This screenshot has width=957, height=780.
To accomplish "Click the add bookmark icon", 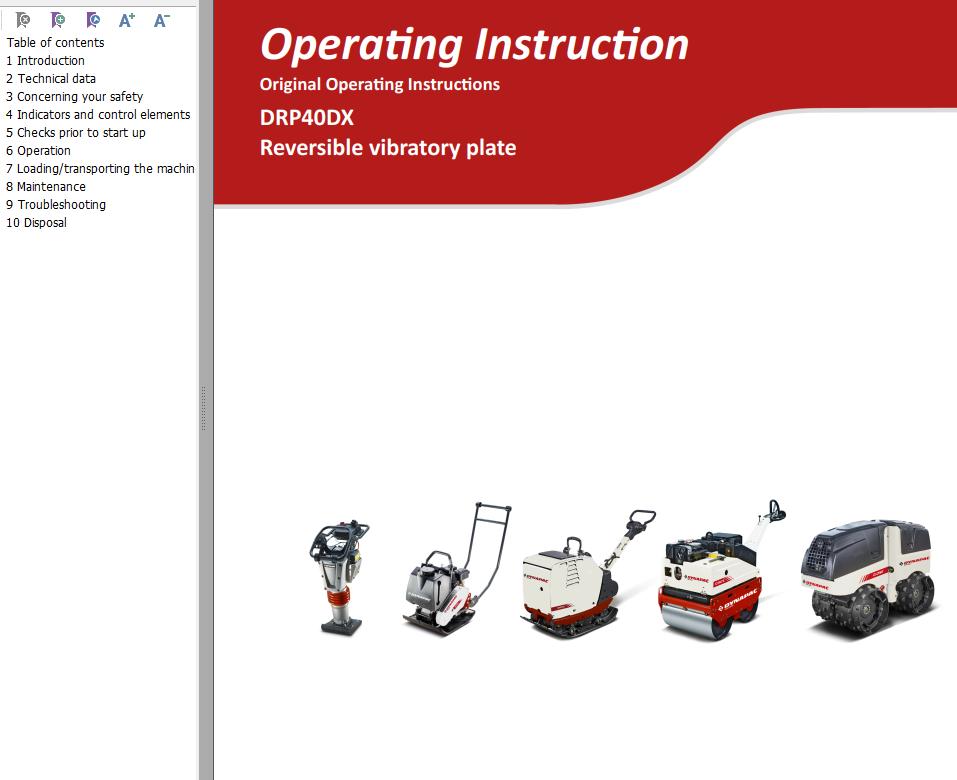I will 58,20.
